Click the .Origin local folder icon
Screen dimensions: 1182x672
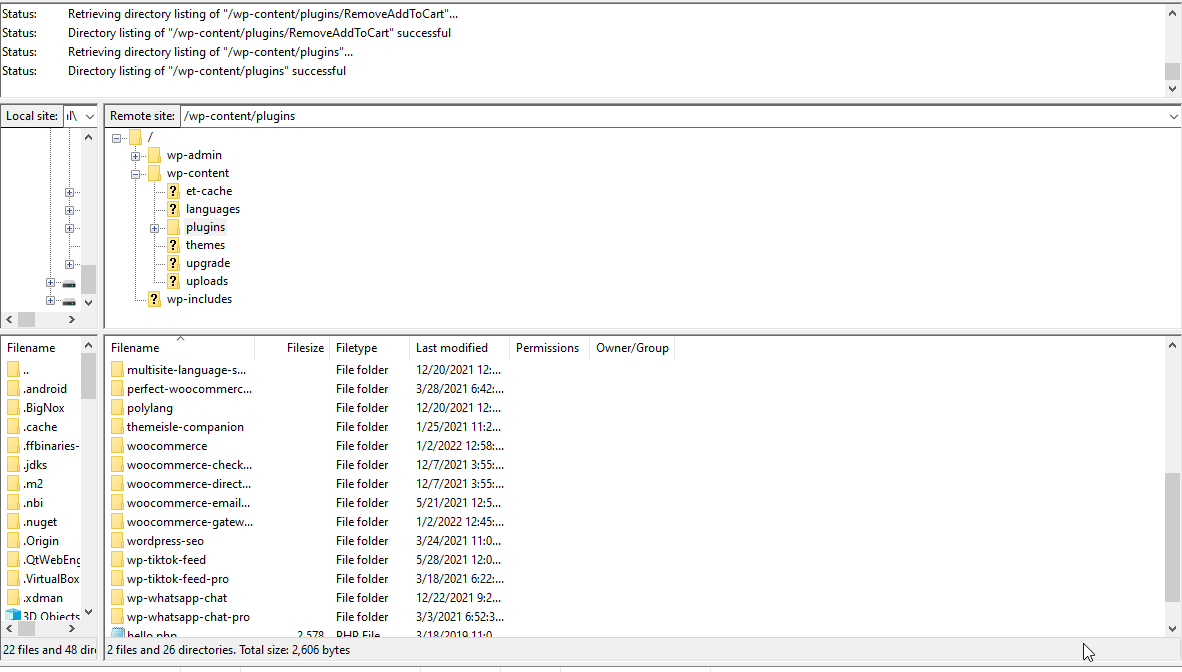(13, 541)
